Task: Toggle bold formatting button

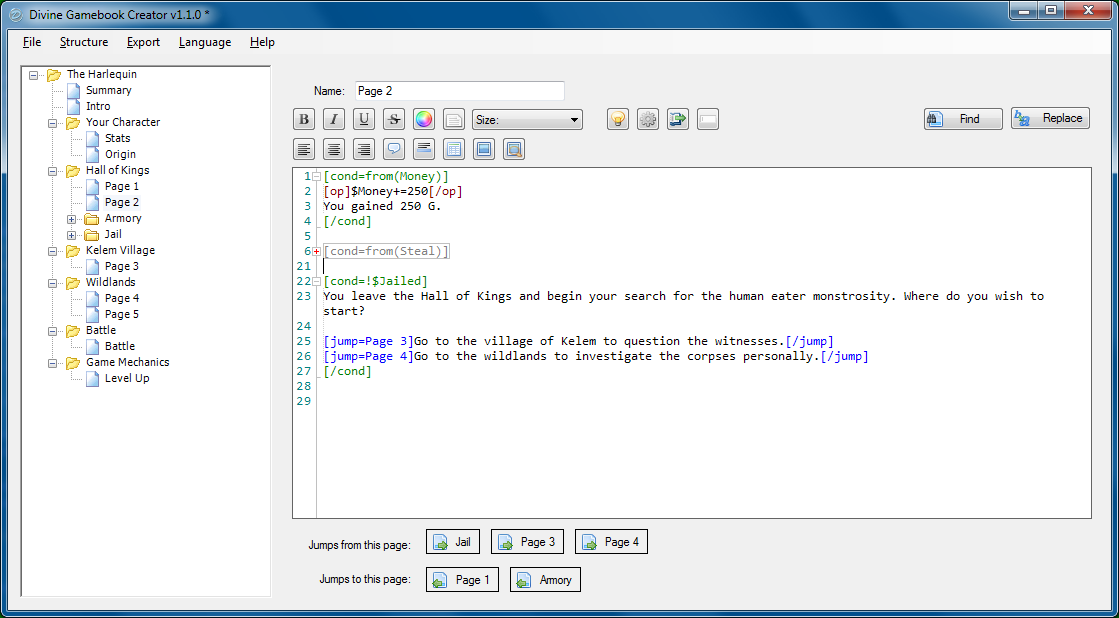Action: pos(304,119)
